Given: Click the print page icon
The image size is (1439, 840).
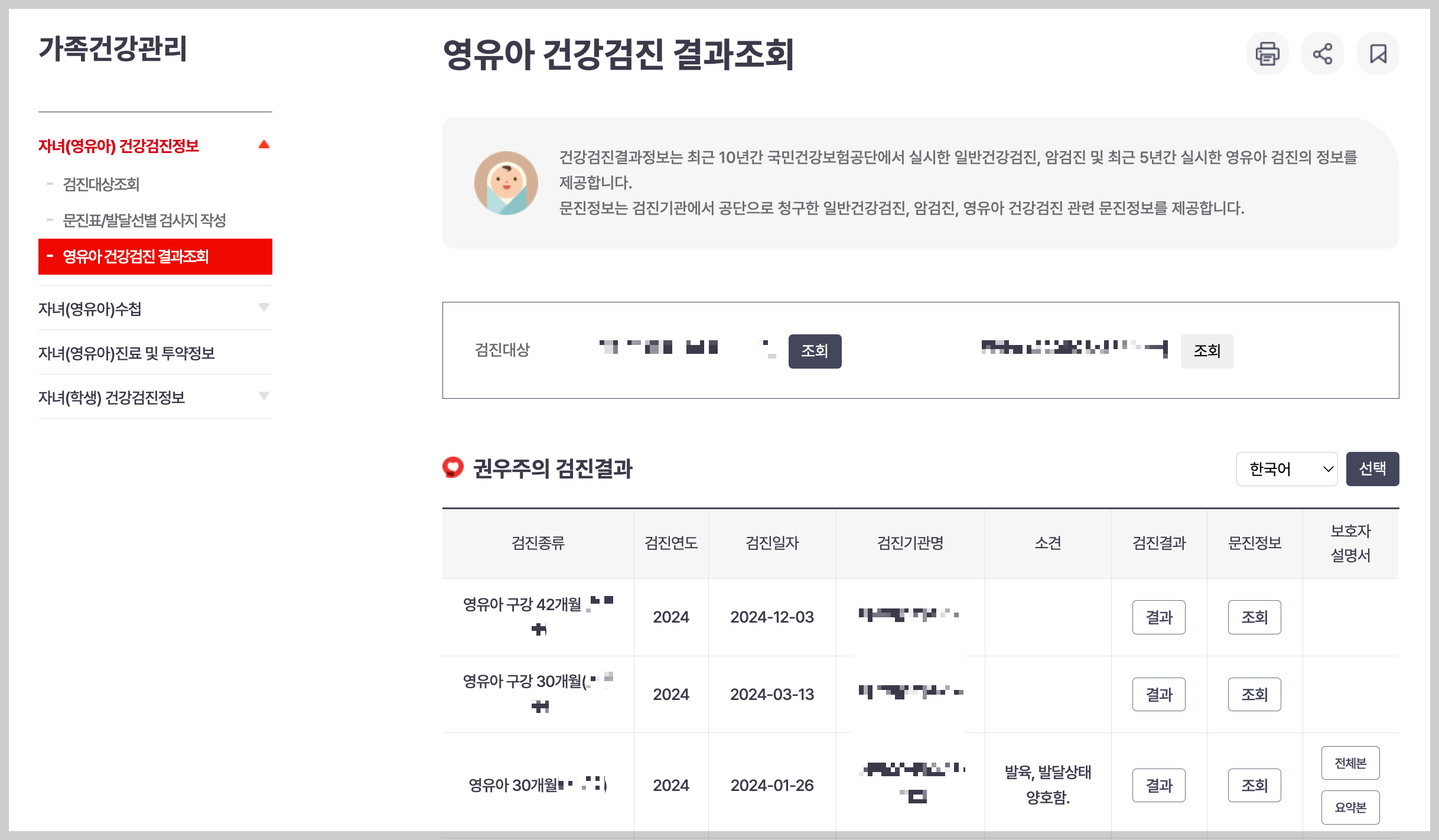Looking at the screenshot, I should point(1267,54).
